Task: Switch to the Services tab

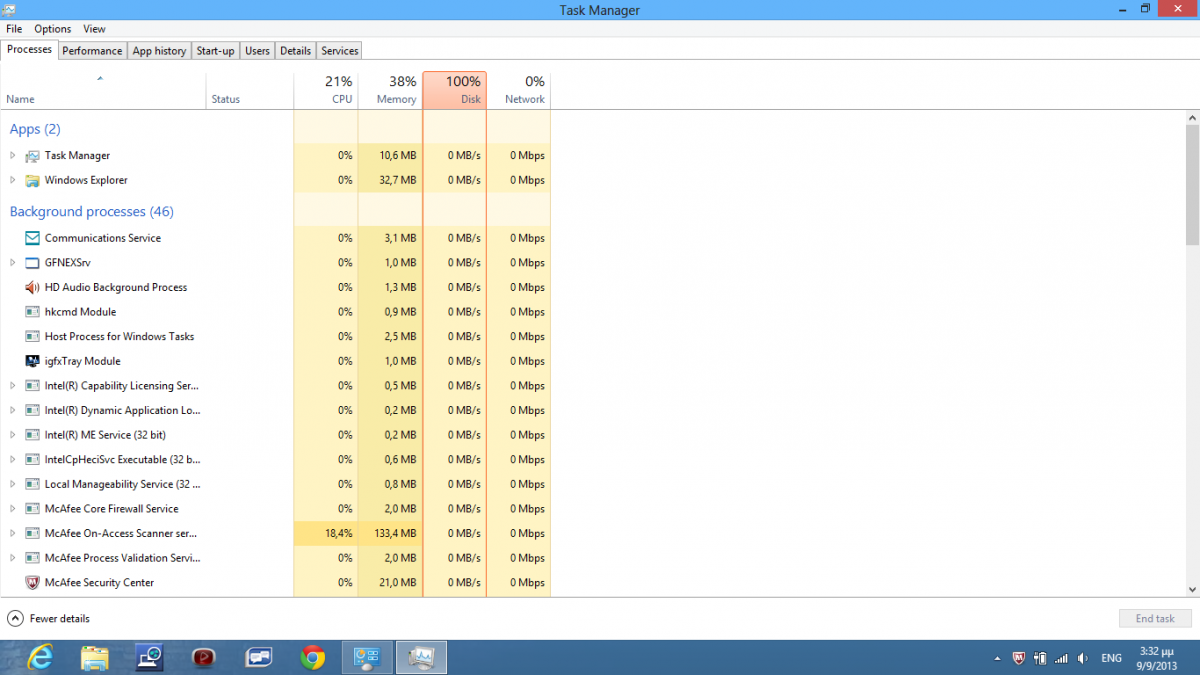Action: (x=339, y=51)
